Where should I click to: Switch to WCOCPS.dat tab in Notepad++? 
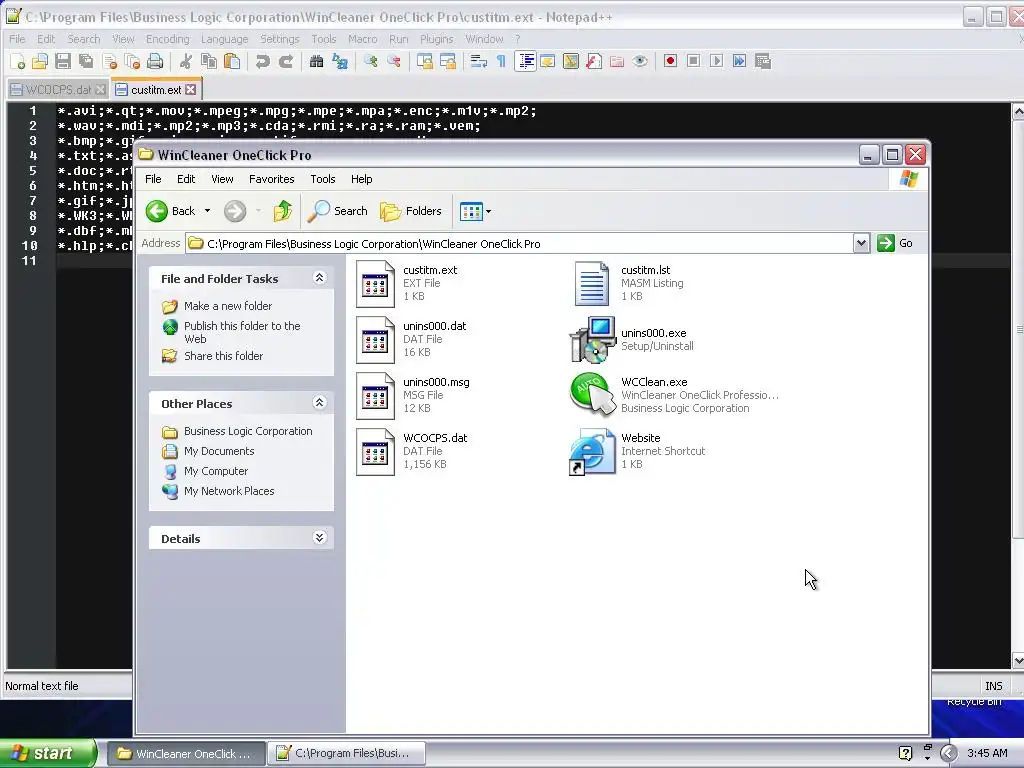[x=57, y=89]
